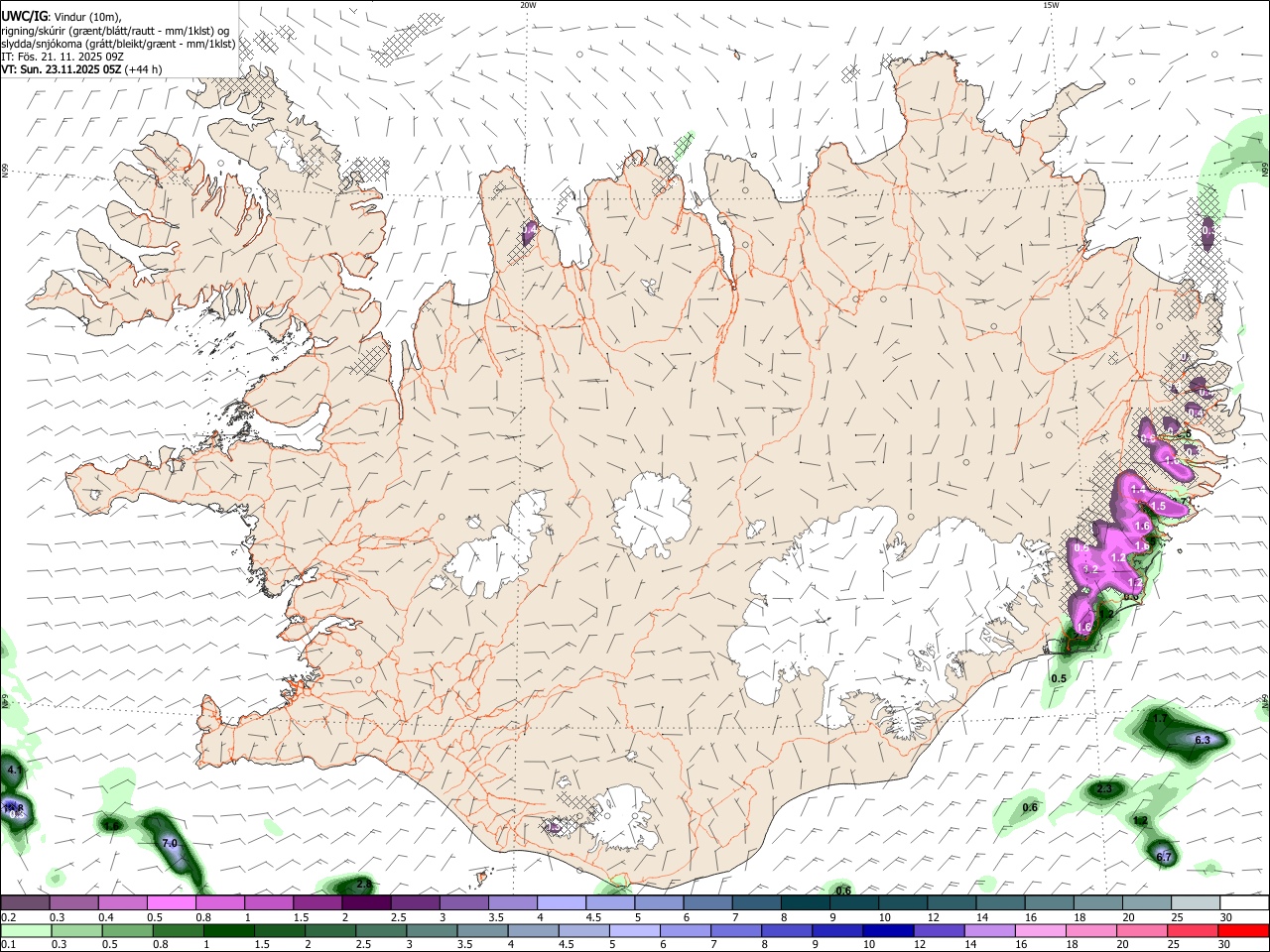1270x952 pixels.
Task: Click the '7.0' rainfall value
Action: click(x=169, y=843)
